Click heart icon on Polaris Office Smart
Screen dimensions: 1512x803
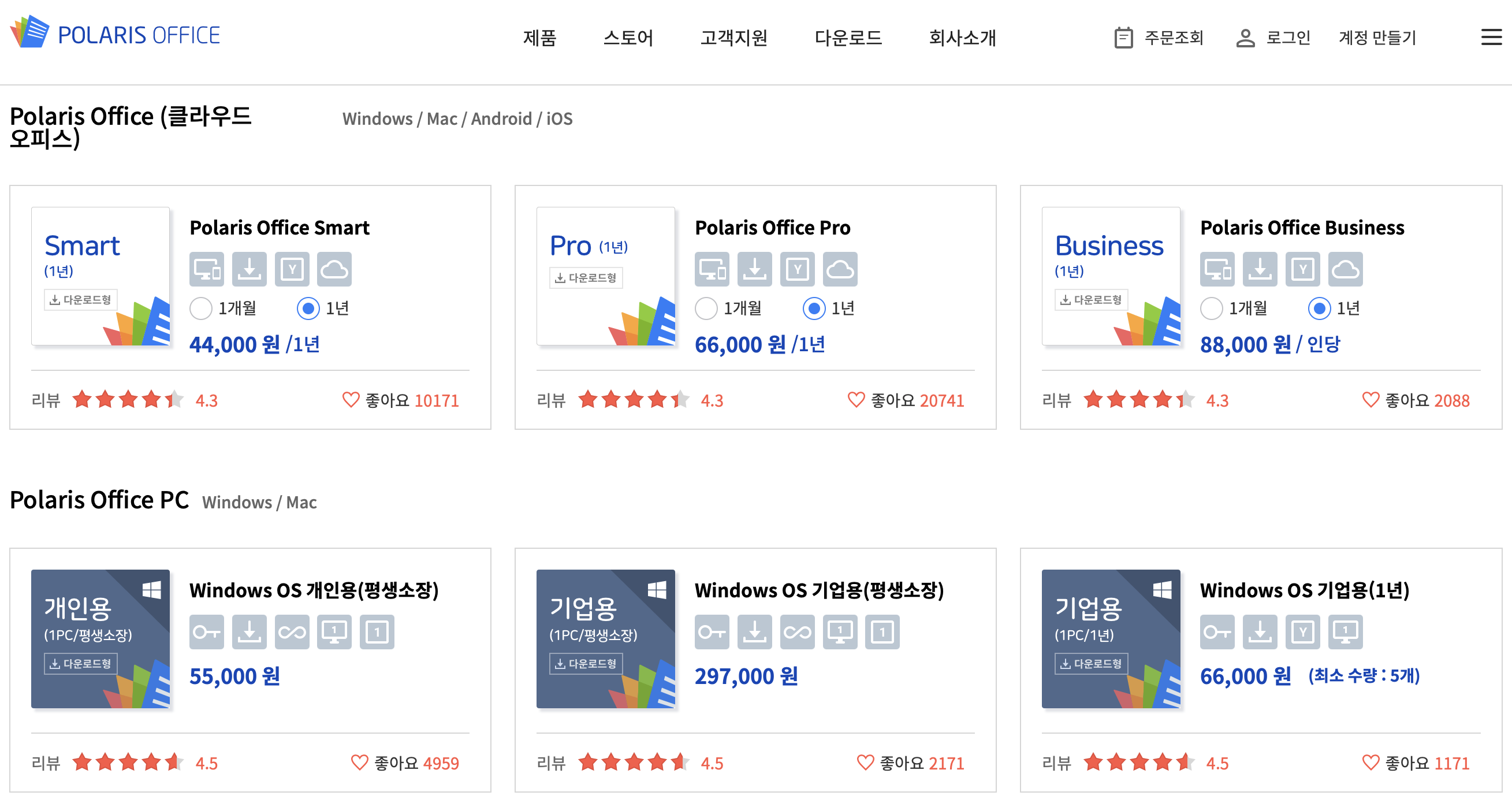coord(351,400)
